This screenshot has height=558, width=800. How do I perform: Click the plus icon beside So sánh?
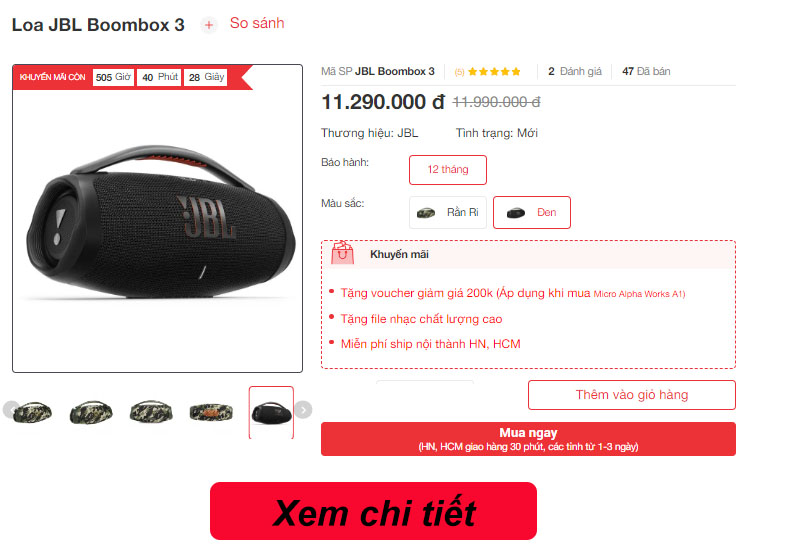click(x=208, y=24)
